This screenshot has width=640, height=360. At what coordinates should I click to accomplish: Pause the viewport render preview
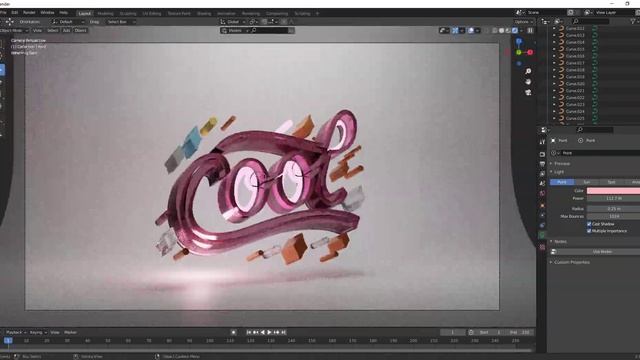click(x=530, y=31)
